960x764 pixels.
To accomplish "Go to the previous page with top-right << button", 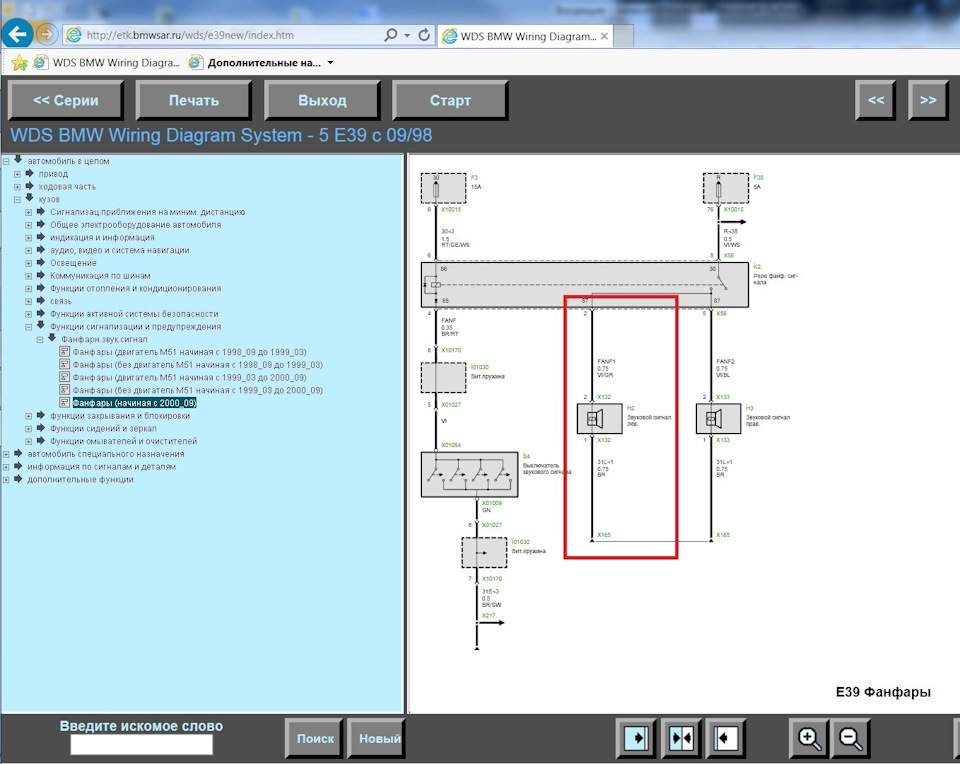I will tap(876, 100).
